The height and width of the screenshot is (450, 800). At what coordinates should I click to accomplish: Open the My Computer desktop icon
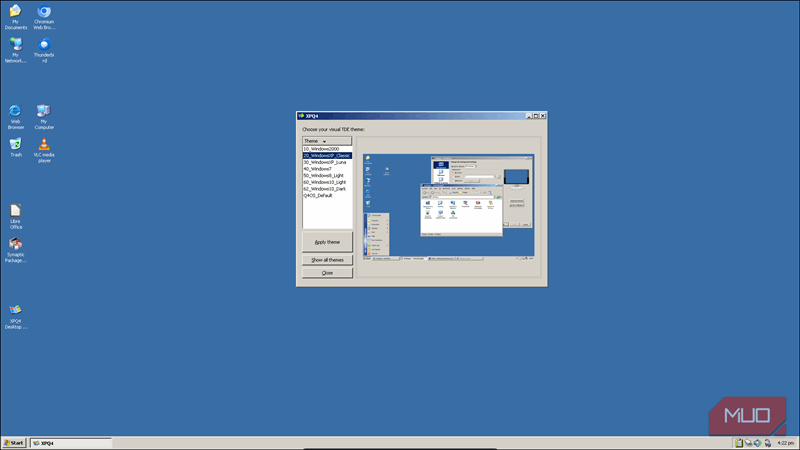click(44, 111)
